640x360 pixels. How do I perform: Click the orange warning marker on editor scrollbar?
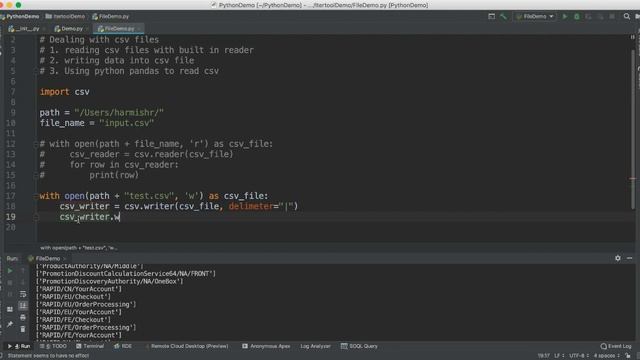[x=633, y=178]
